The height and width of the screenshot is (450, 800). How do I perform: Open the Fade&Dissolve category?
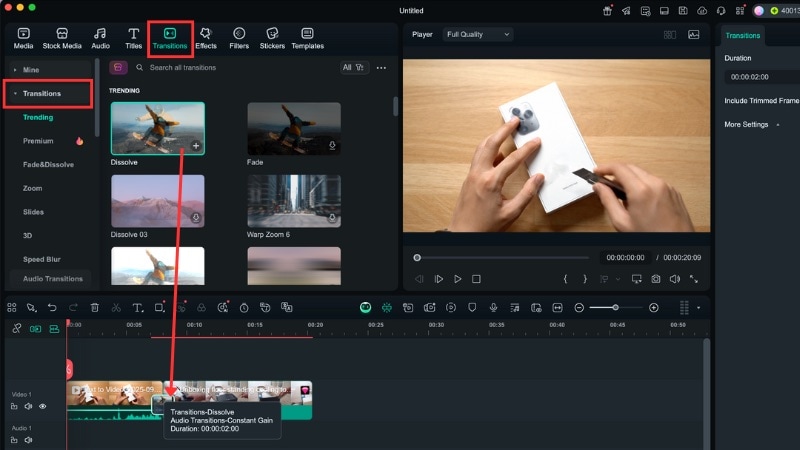pyautogui.click(x=48, y=164)
